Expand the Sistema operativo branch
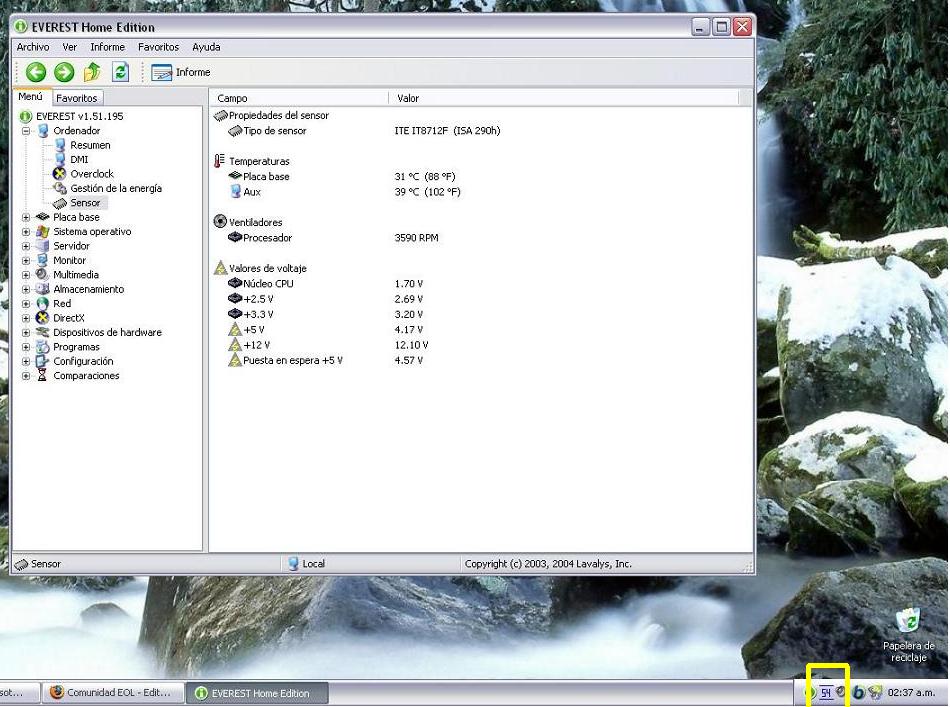The height and width of the screenshot is (707, 950). pyautogui.click(x=26, y=231)
